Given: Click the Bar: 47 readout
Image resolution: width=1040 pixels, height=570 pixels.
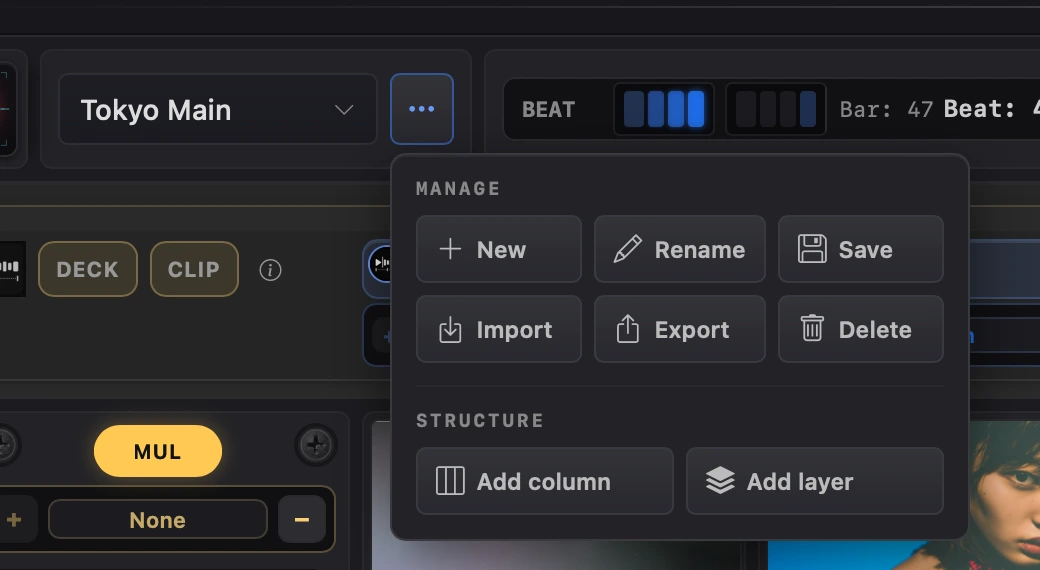Looking at the screenshot, I should [x=886, y=109].
